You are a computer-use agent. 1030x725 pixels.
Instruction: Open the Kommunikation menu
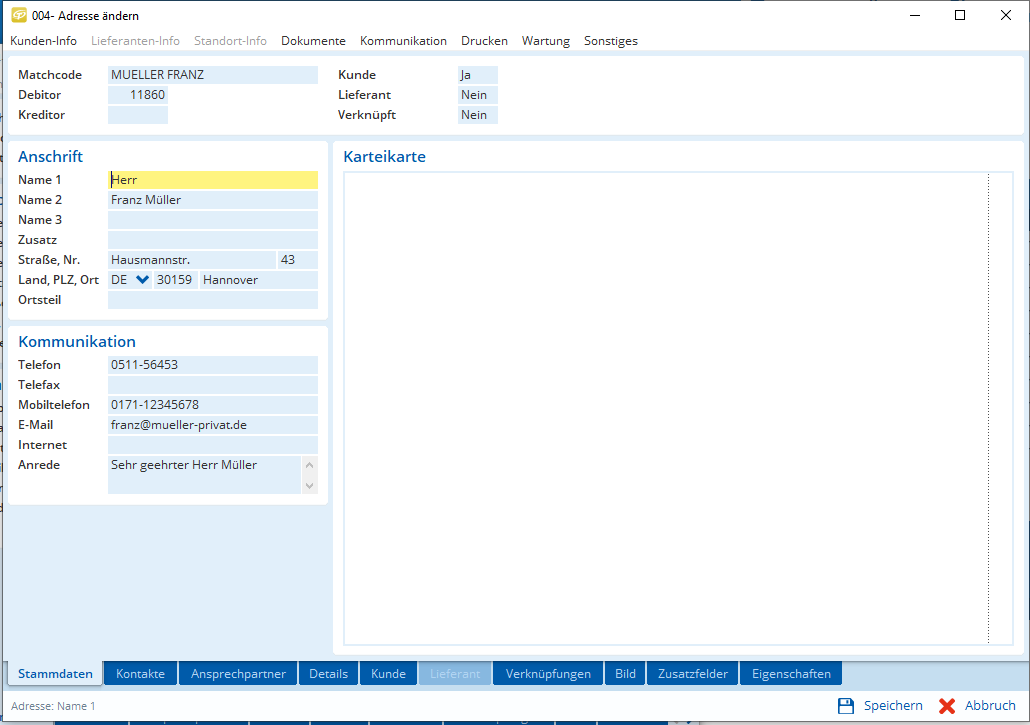point(403,41)
